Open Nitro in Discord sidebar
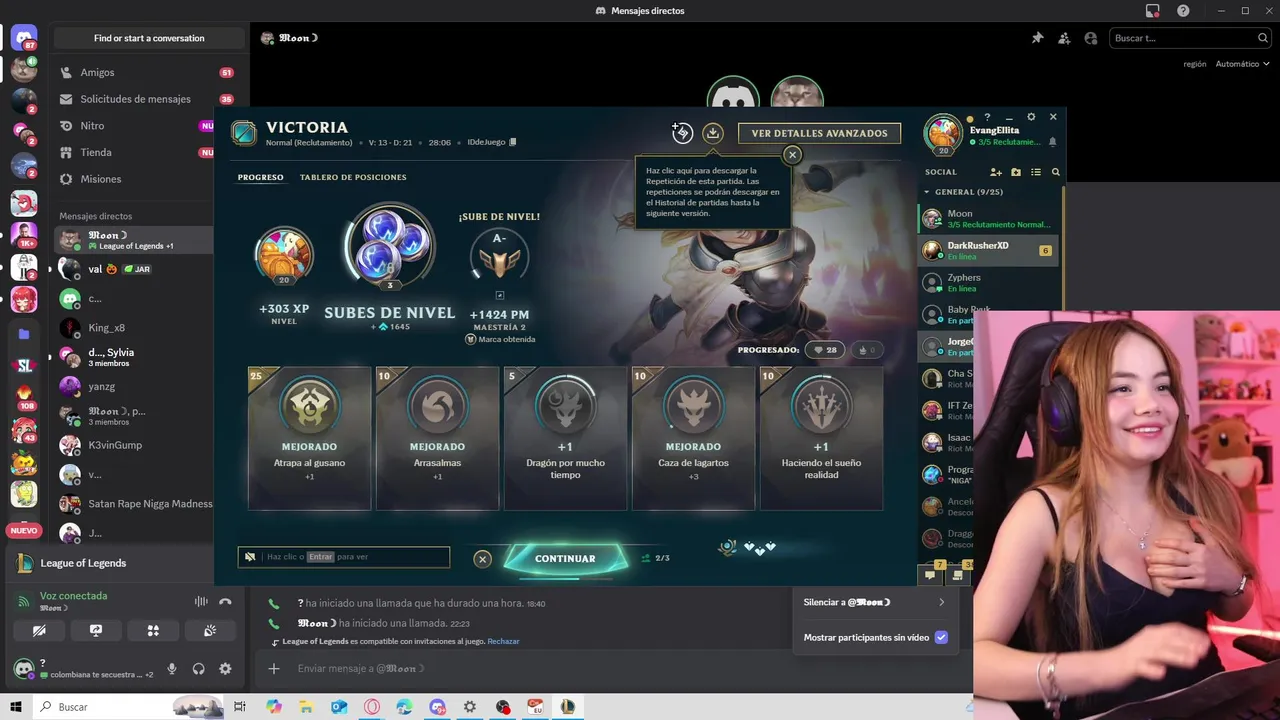 click(133, 126)
